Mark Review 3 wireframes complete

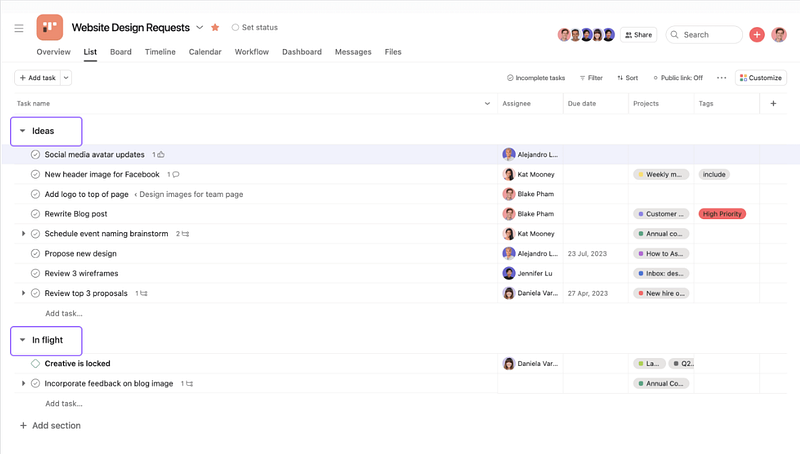(35, 273)
